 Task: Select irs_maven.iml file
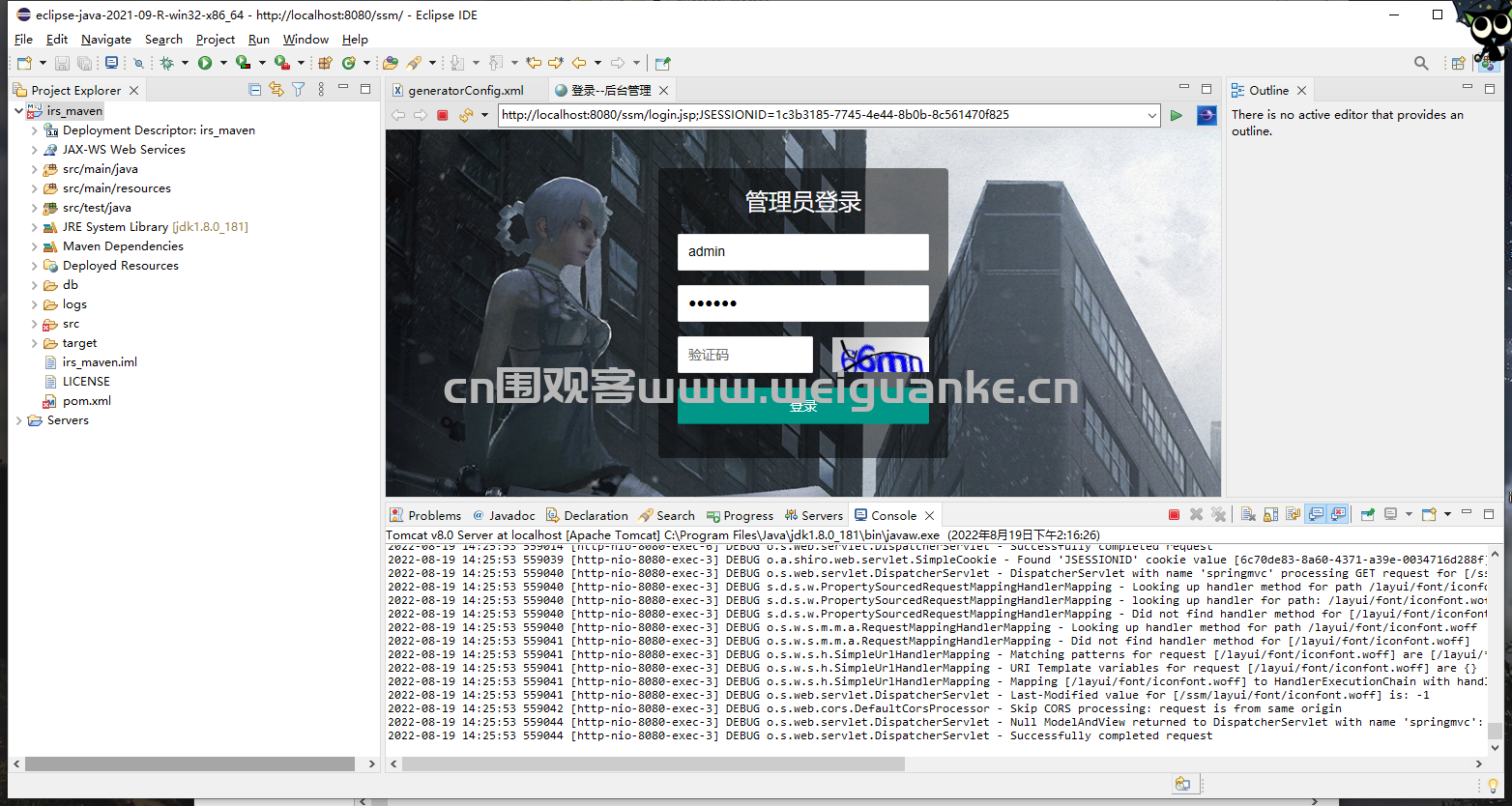[100, 362]
